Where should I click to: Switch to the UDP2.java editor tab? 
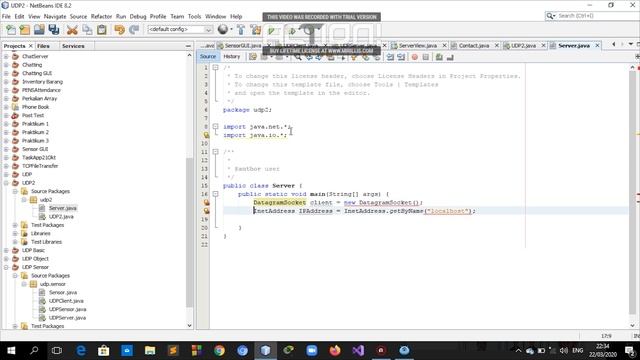point(523,46)
